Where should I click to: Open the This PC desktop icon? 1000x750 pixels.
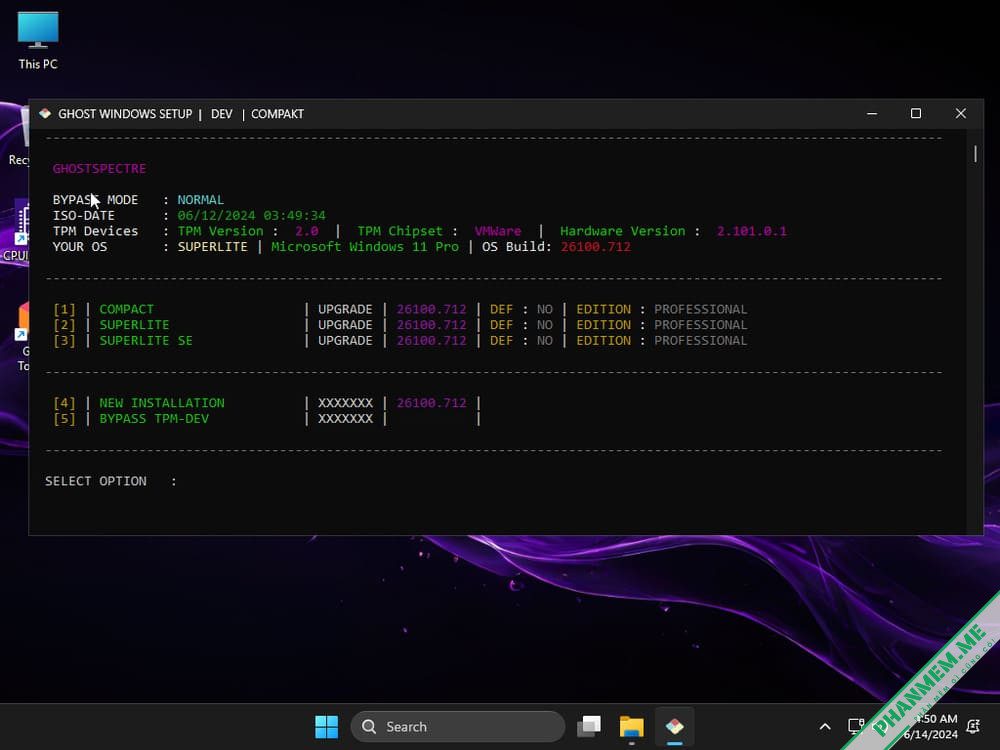pyautogui.click(x=38, y=40)
